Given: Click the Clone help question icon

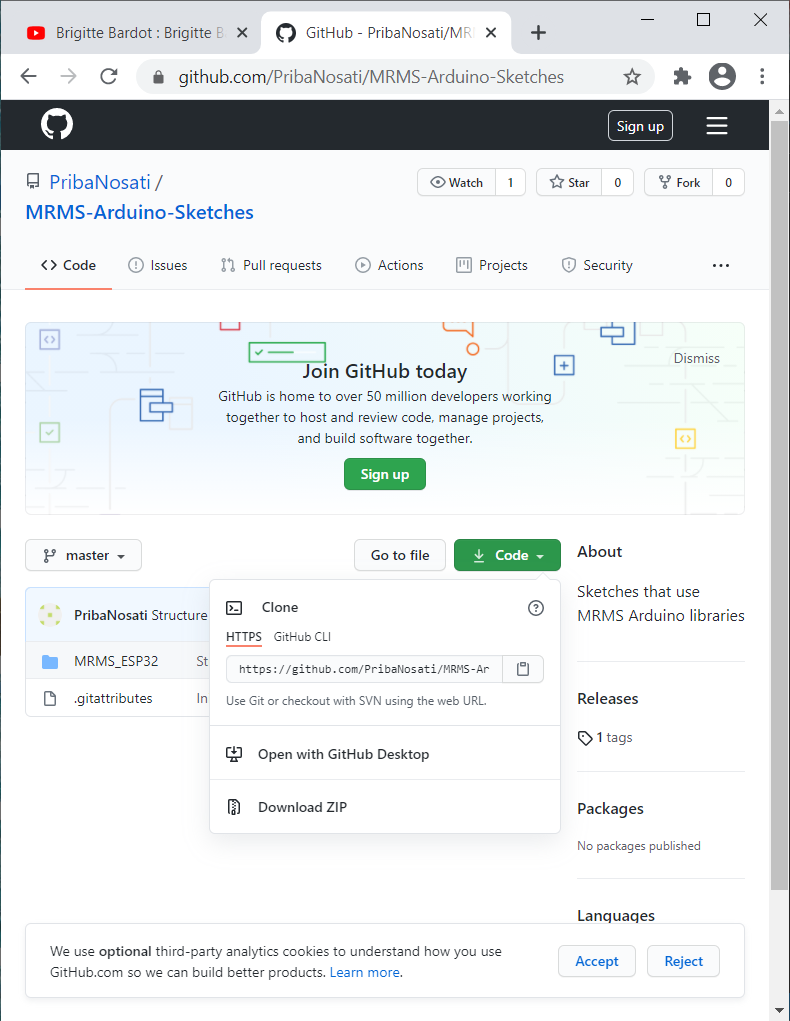Looking at the screenshot, I should [536, 608].
